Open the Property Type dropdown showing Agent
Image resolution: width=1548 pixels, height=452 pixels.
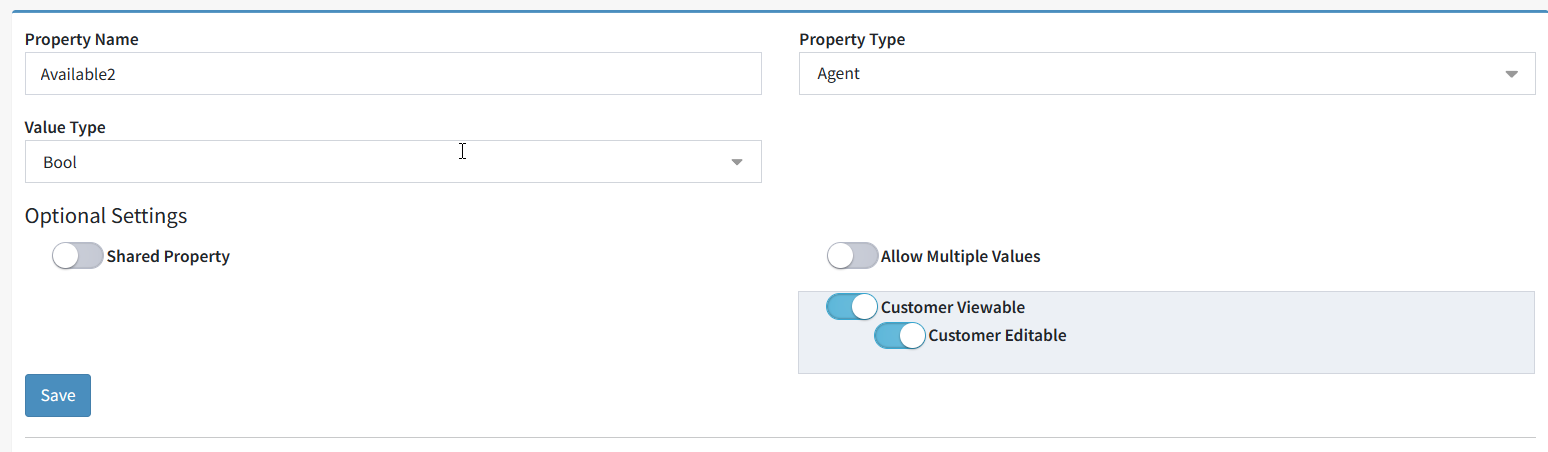point(1167,74)
